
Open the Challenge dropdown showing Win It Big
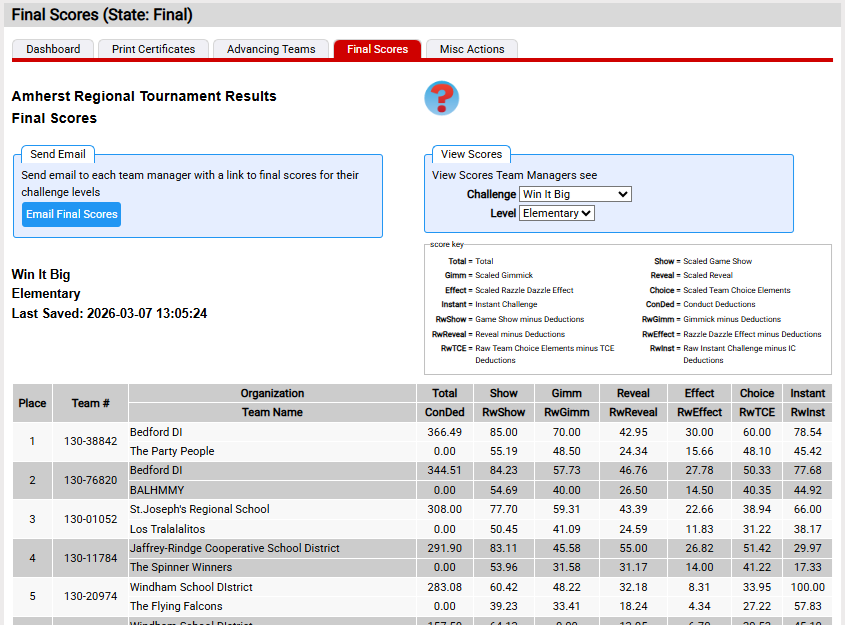pyautogui.click(x=575, y=194)
